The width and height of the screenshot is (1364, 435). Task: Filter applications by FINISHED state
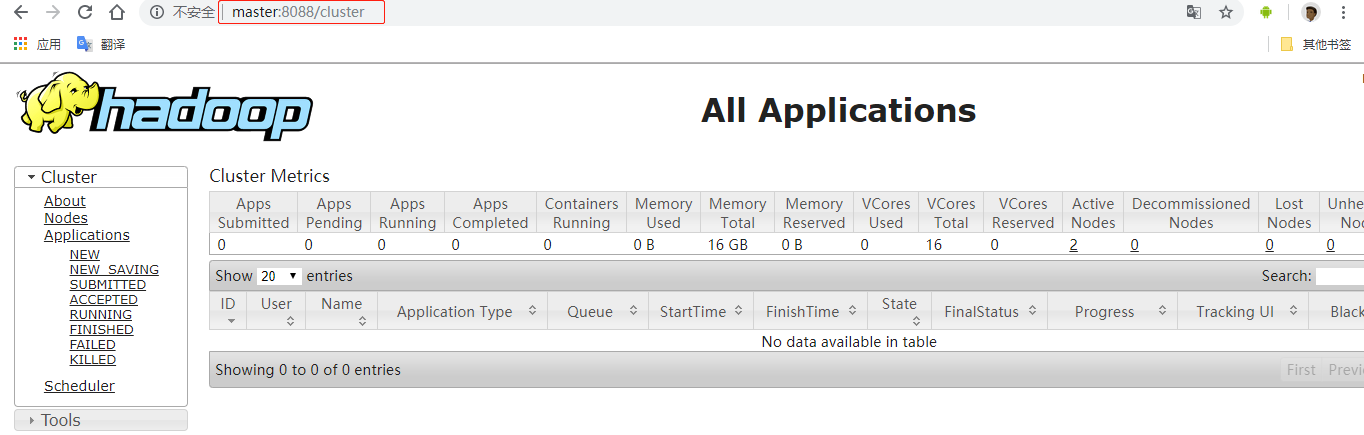coord(102,330)
